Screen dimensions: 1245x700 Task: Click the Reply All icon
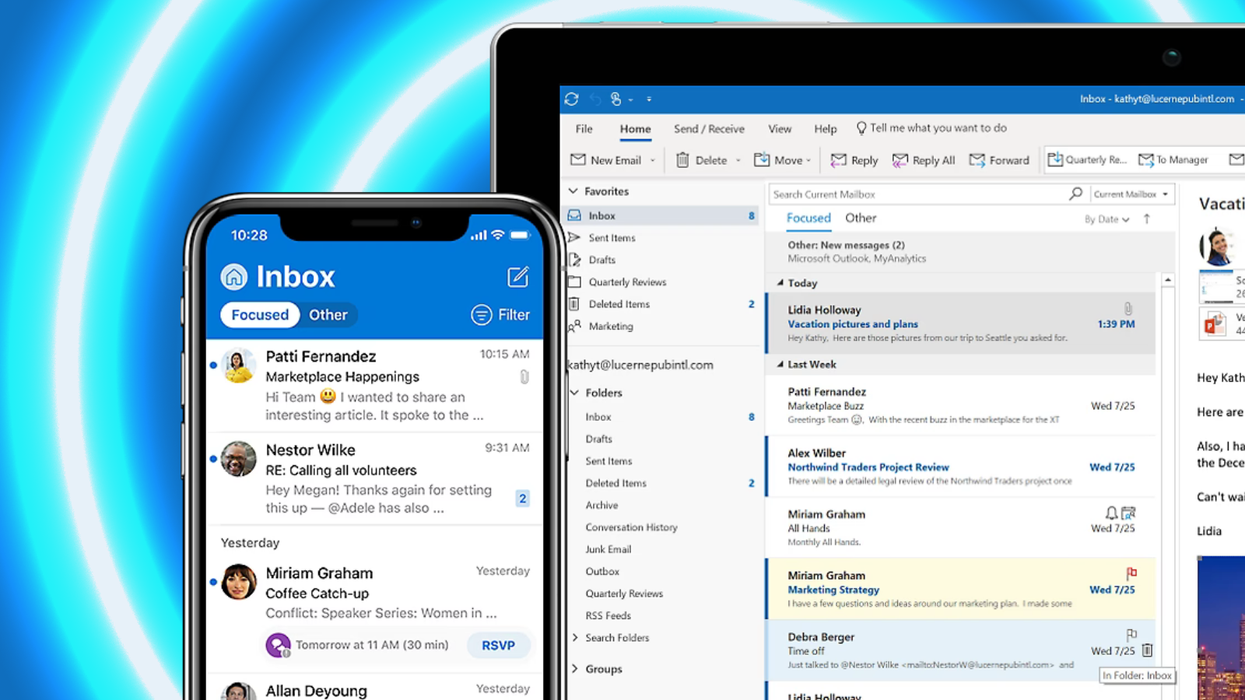(901, 159)
